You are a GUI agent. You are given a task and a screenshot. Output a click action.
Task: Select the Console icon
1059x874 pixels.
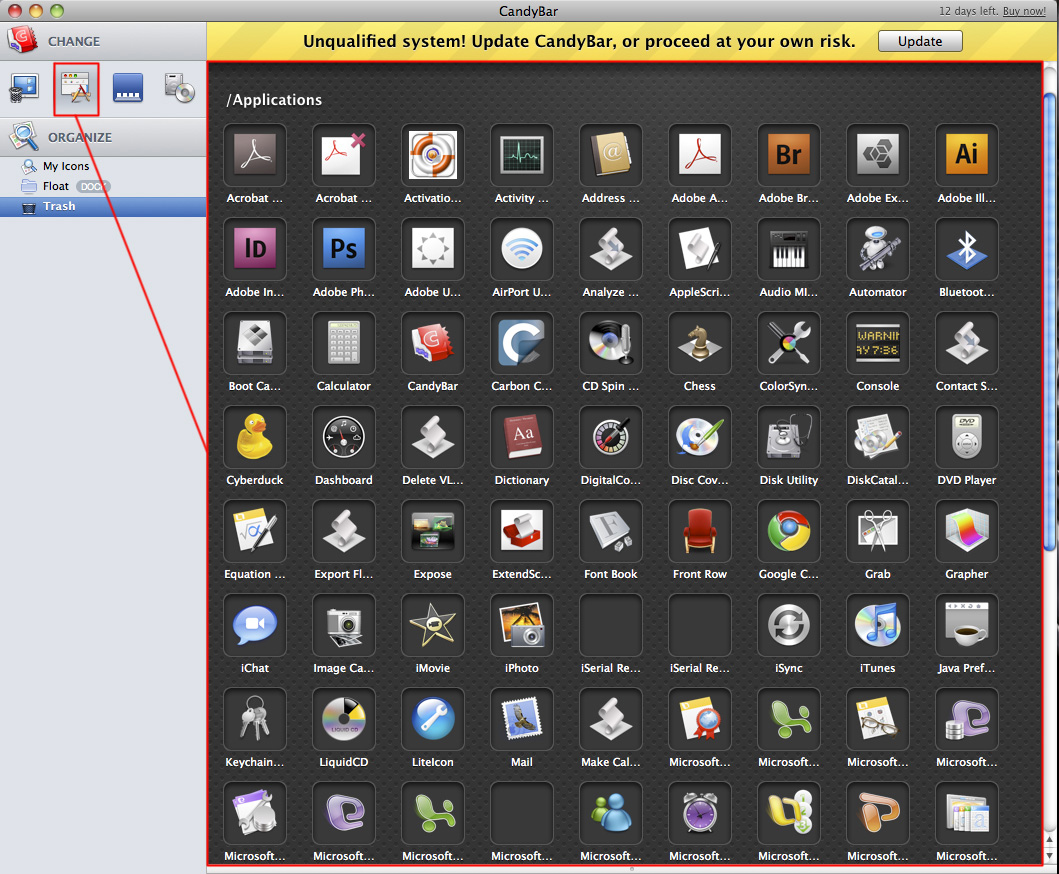877,342
